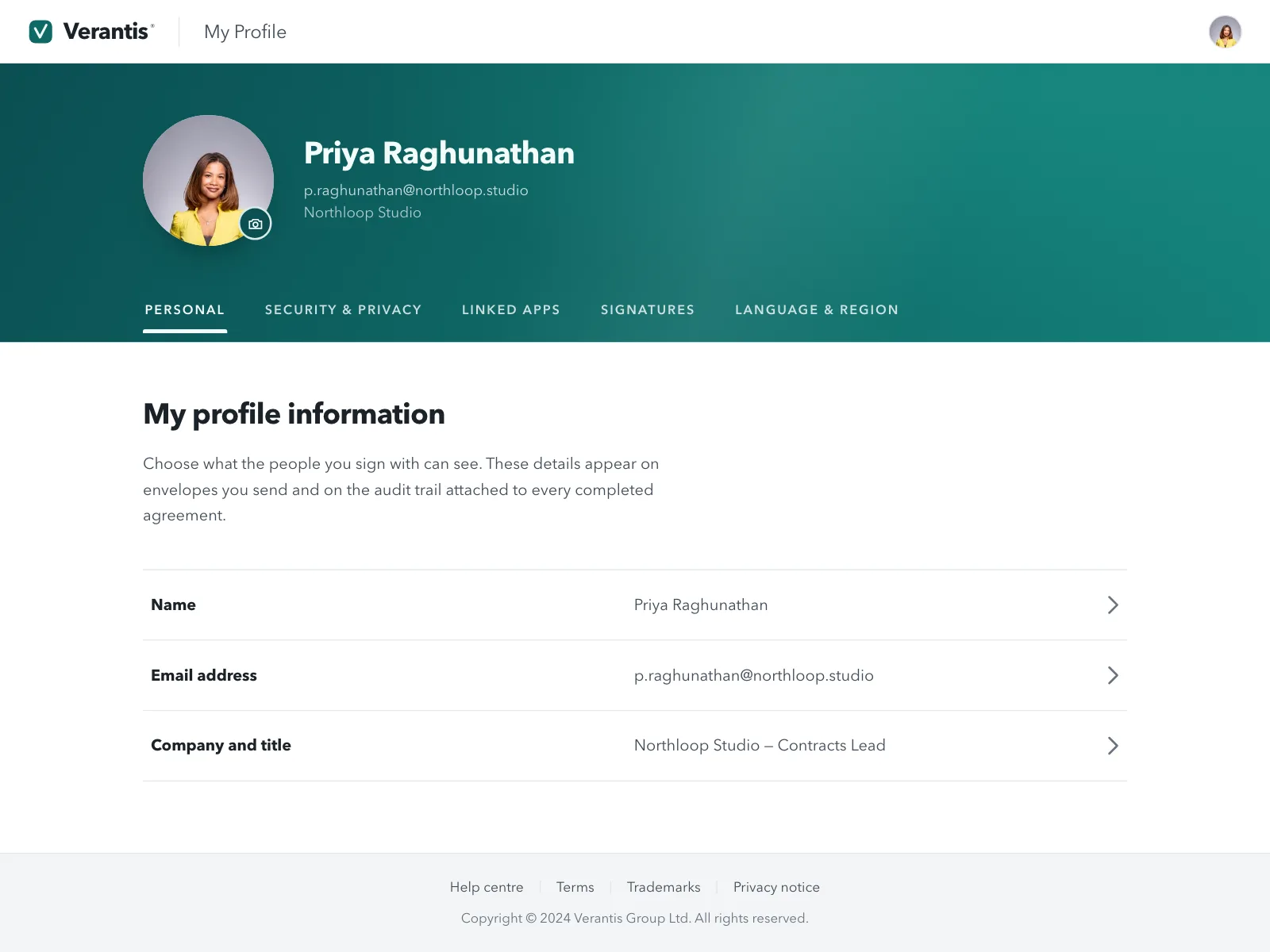Click Northloop Studio text in the banner
The image size is (1270, 952).
[363, 213]
